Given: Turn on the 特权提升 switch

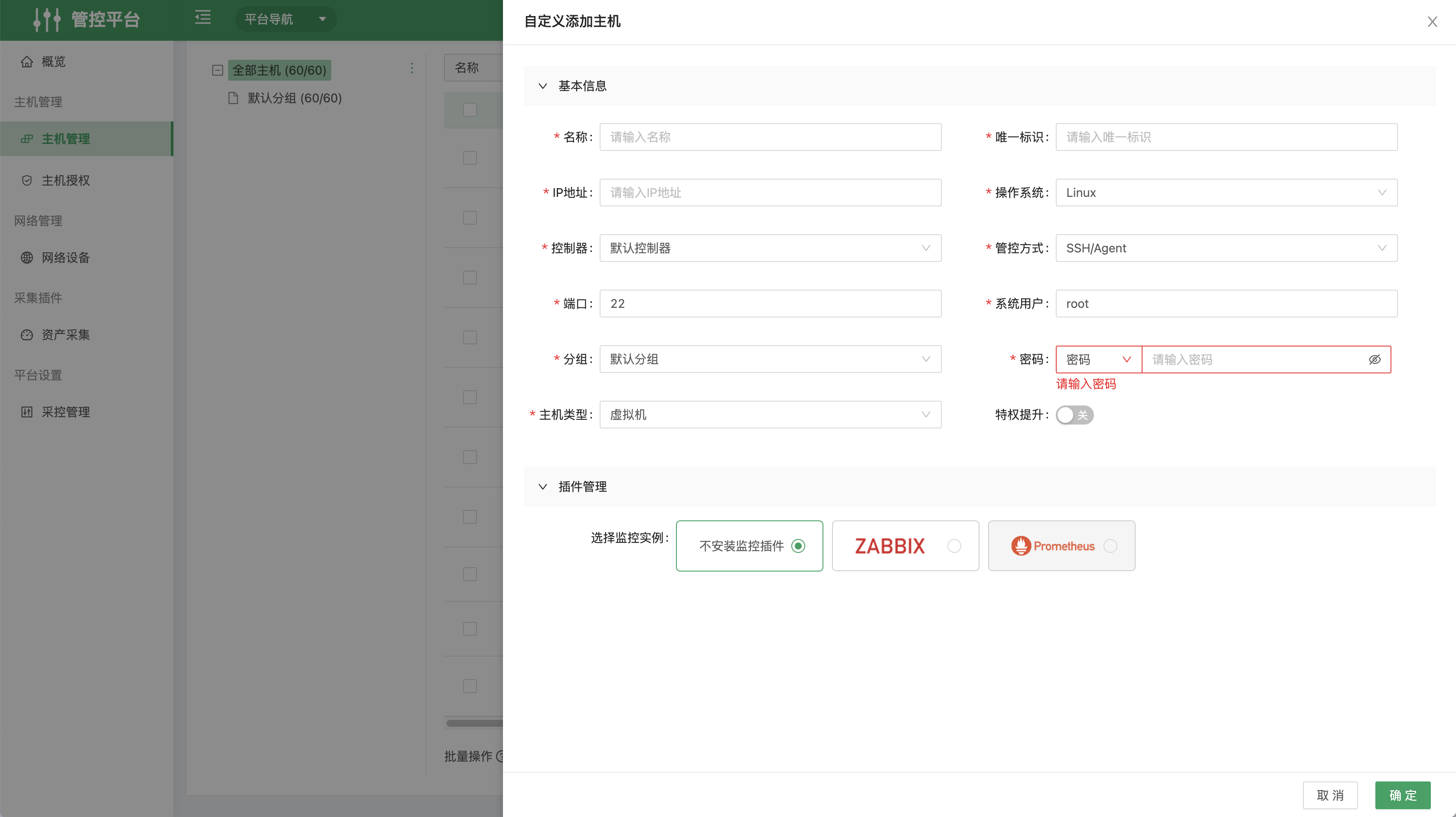Looking at the screenshot, I should (x=1074, y=415).
